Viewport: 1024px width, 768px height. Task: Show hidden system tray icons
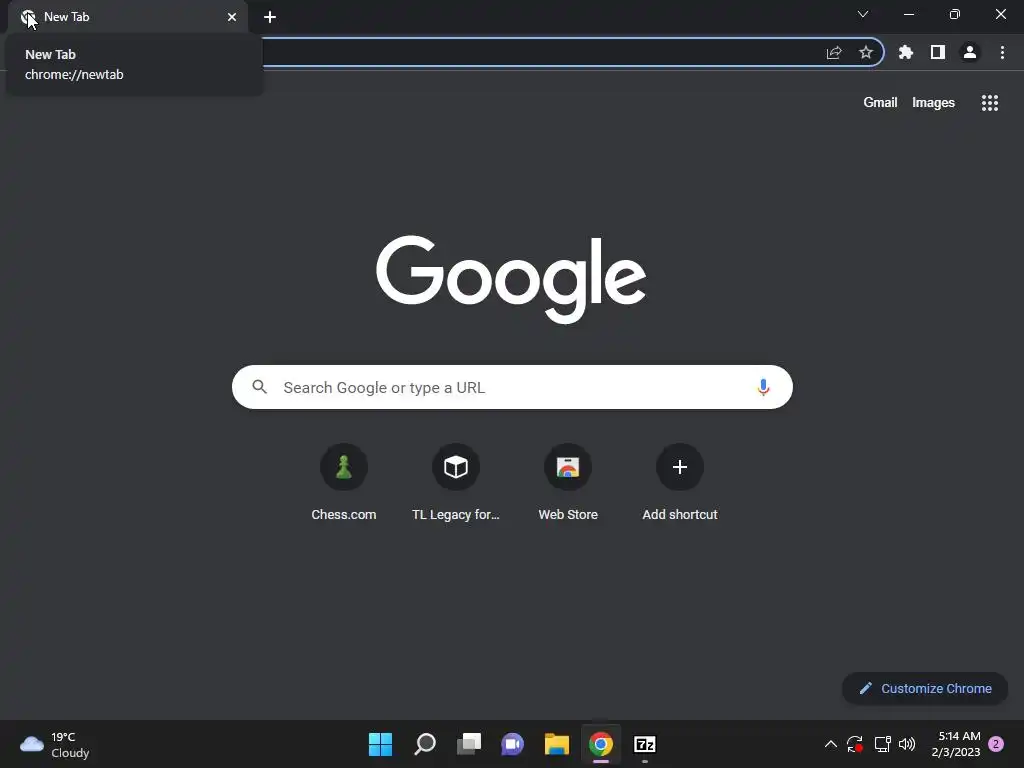pos(831,744)
